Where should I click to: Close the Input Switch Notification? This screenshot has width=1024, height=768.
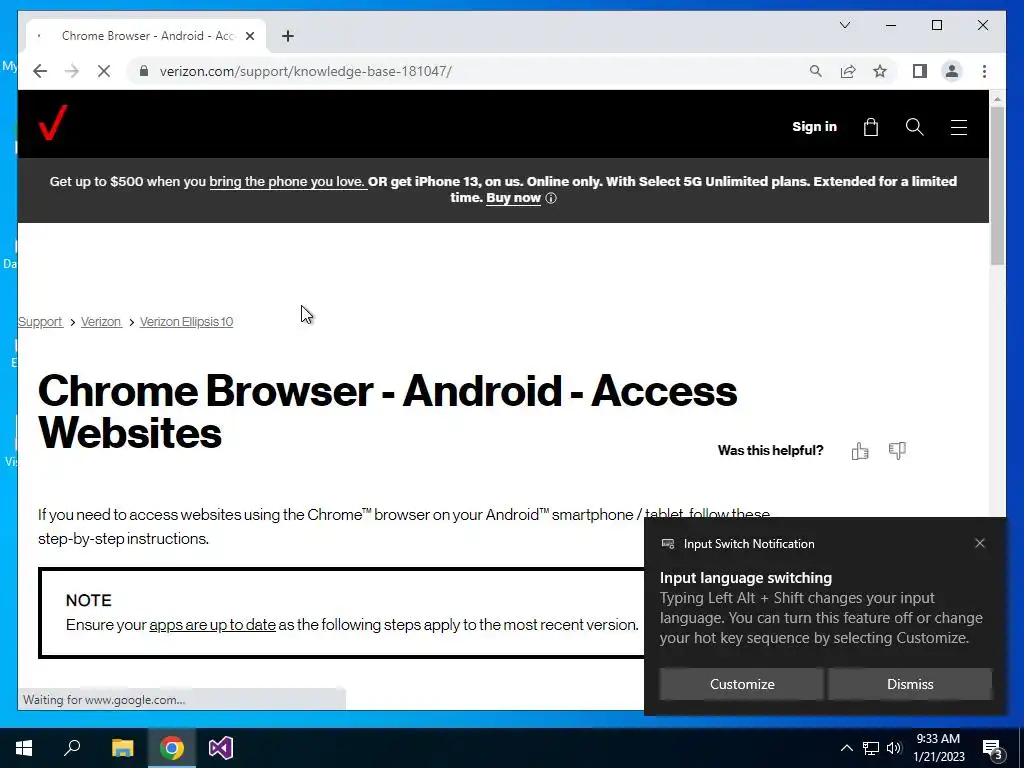pos(980,543)
